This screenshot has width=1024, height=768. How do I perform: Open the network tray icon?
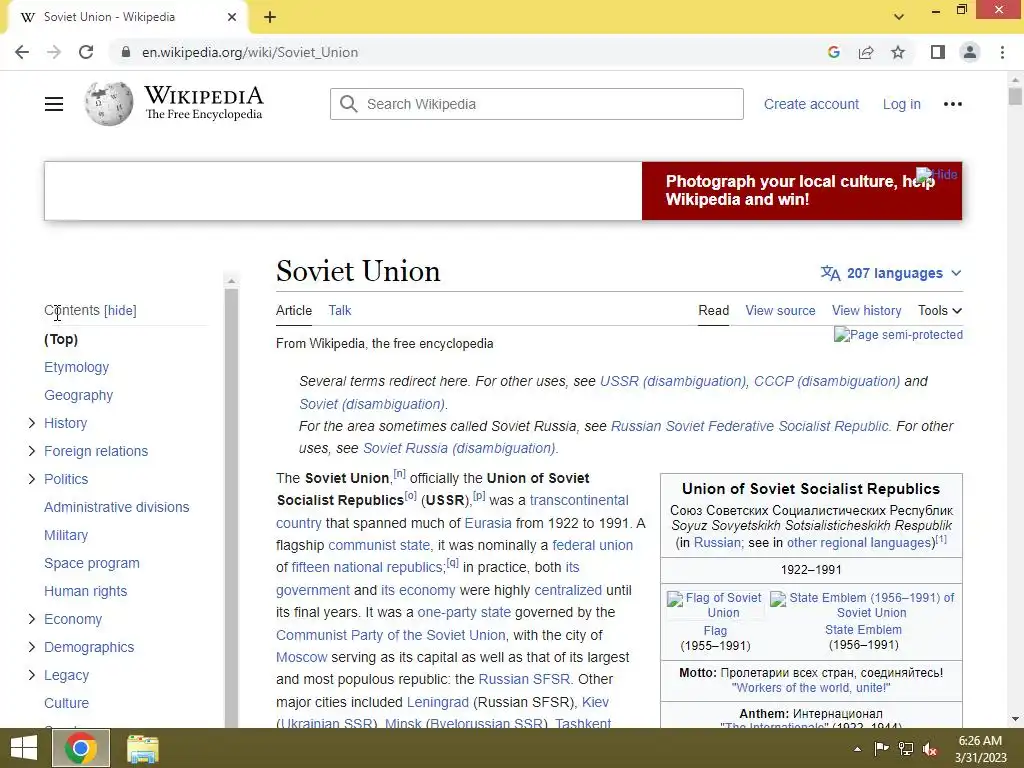click(905, 749)
